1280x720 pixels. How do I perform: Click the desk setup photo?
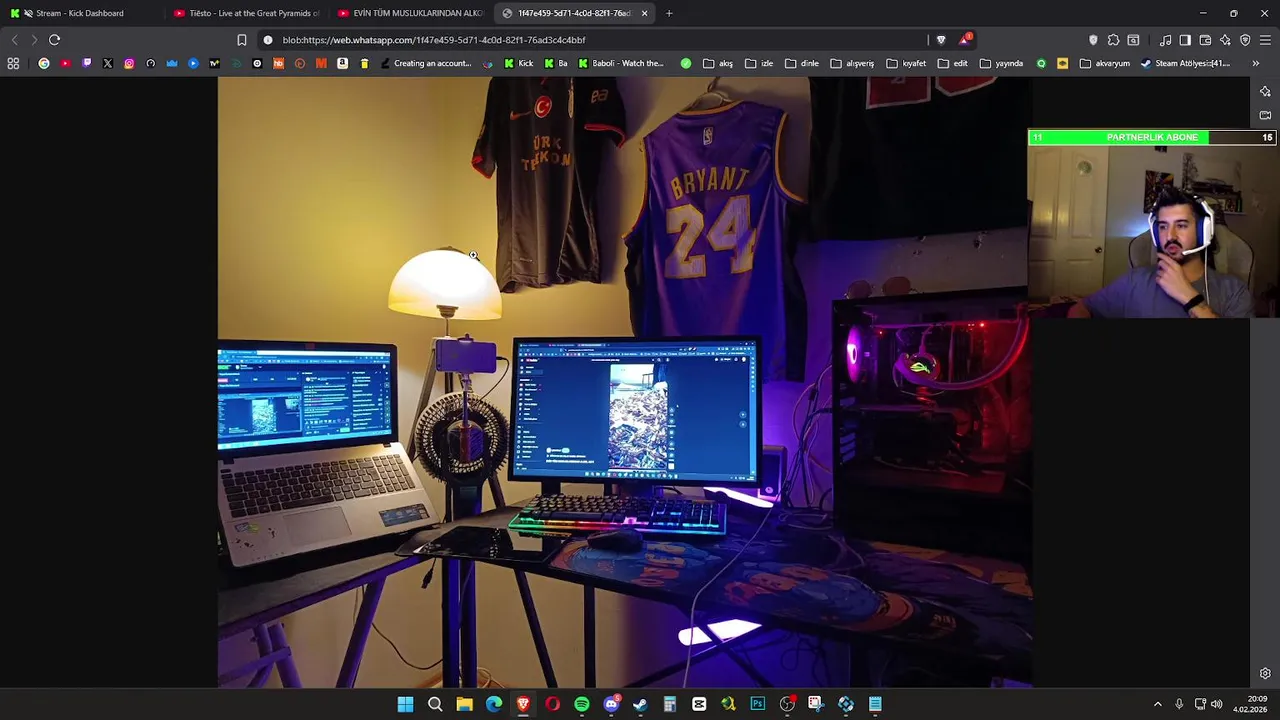624,382
